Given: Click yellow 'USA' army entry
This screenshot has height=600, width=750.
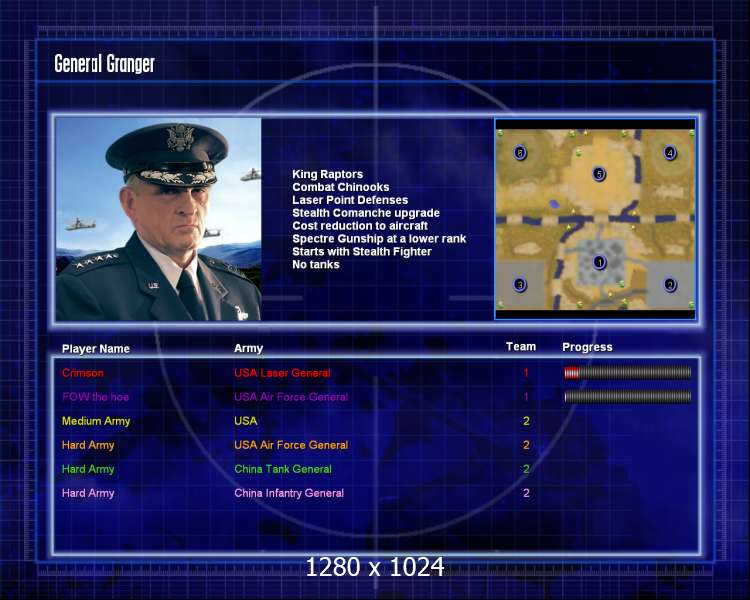Looking at the screenshot, I should pyautogui.click(x=245, y=421).
